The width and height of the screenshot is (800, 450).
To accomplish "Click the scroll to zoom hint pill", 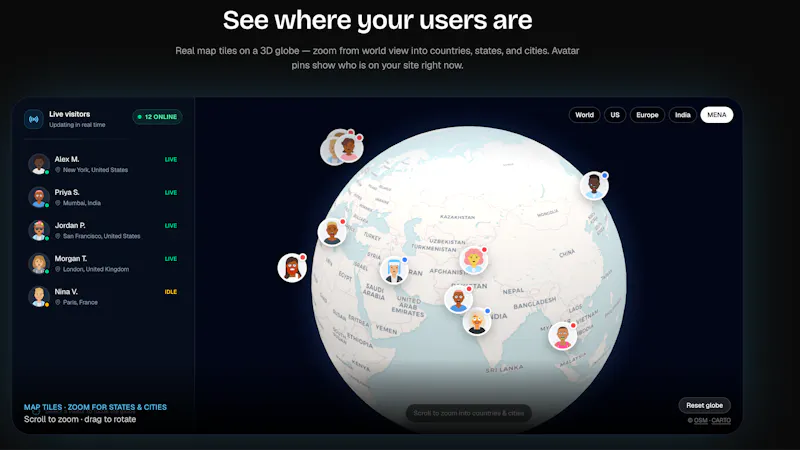I will coord(468,413).
